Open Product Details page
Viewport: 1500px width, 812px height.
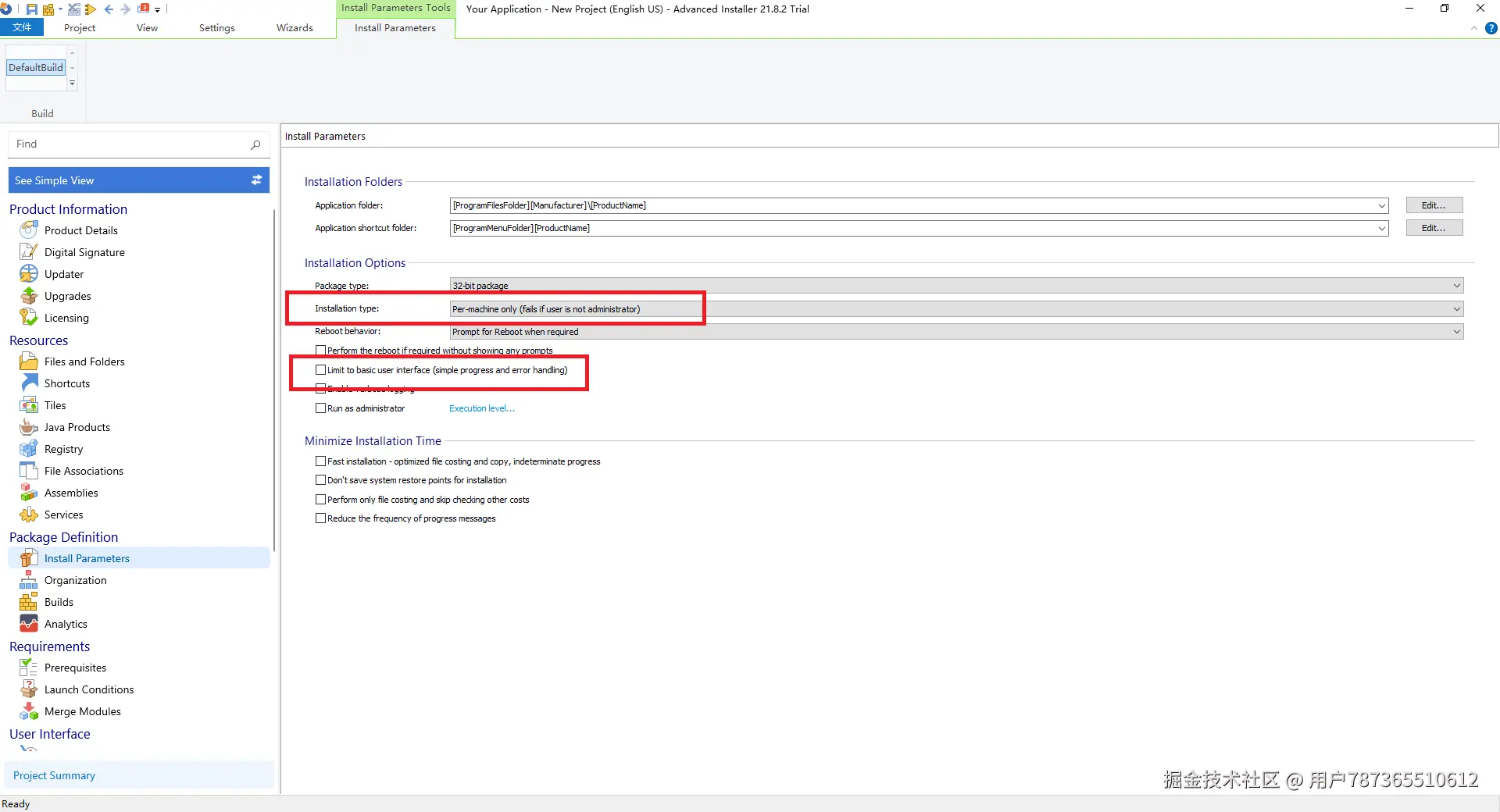(80, 230)
